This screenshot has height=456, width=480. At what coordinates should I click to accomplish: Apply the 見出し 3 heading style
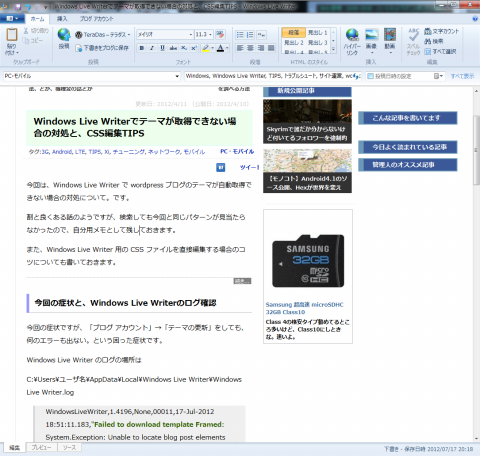pos(317,43)
